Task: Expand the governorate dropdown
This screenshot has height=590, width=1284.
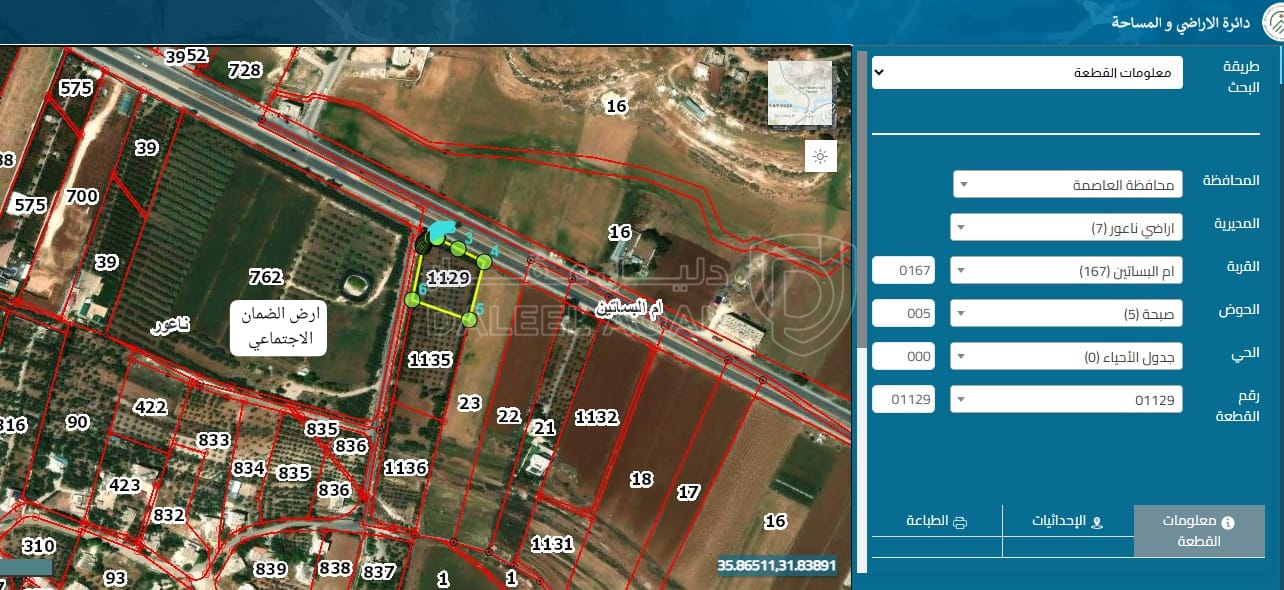Action: point(1067,185)
